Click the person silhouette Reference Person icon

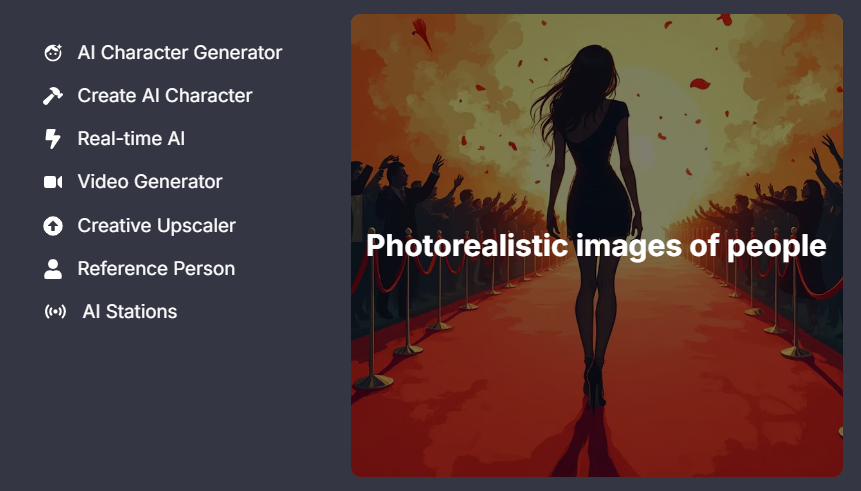coord(53,269)
